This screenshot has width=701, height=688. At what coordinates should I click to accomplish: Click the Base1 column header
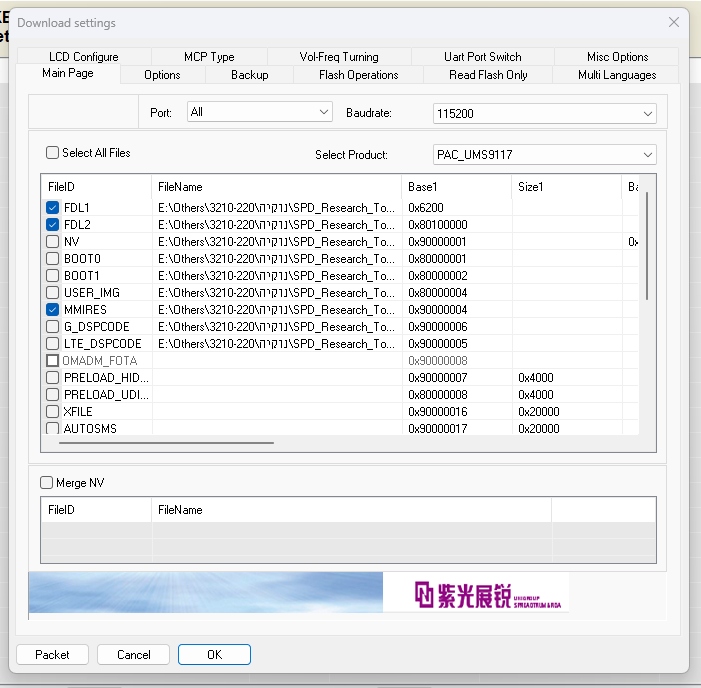point(456,187)
